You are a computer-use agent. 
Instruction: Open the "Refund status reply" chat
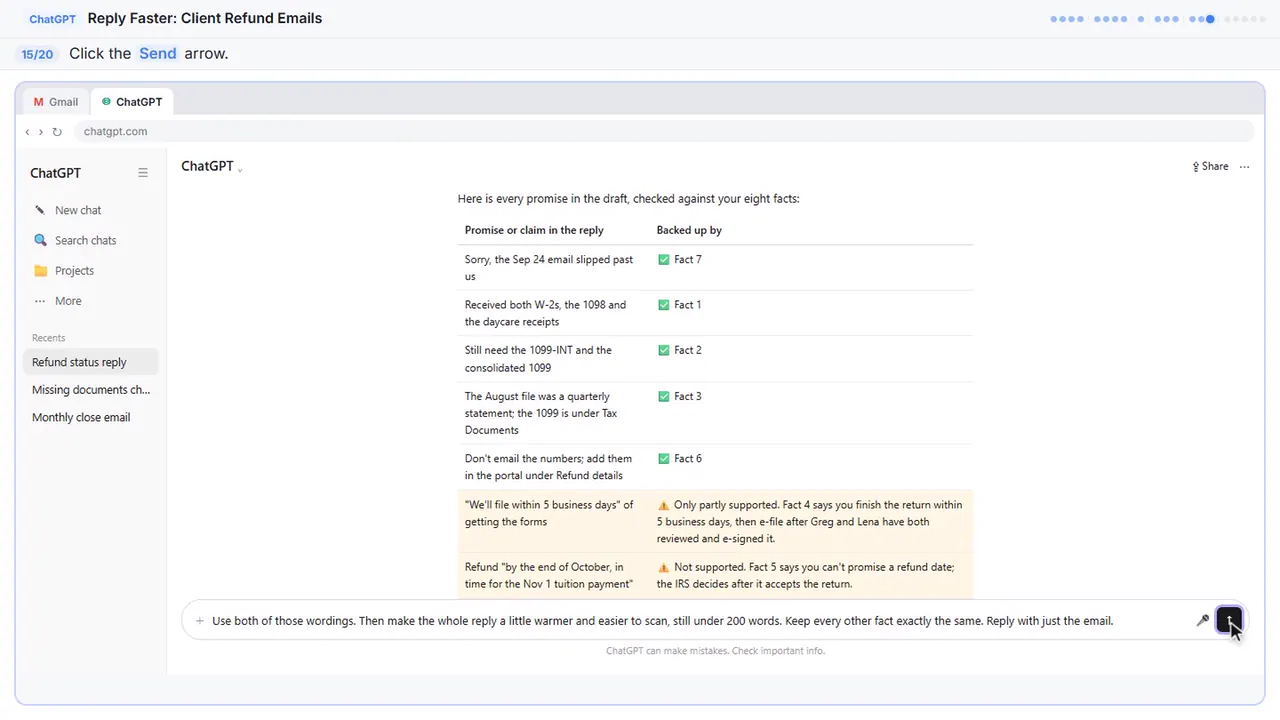point(90,362)
